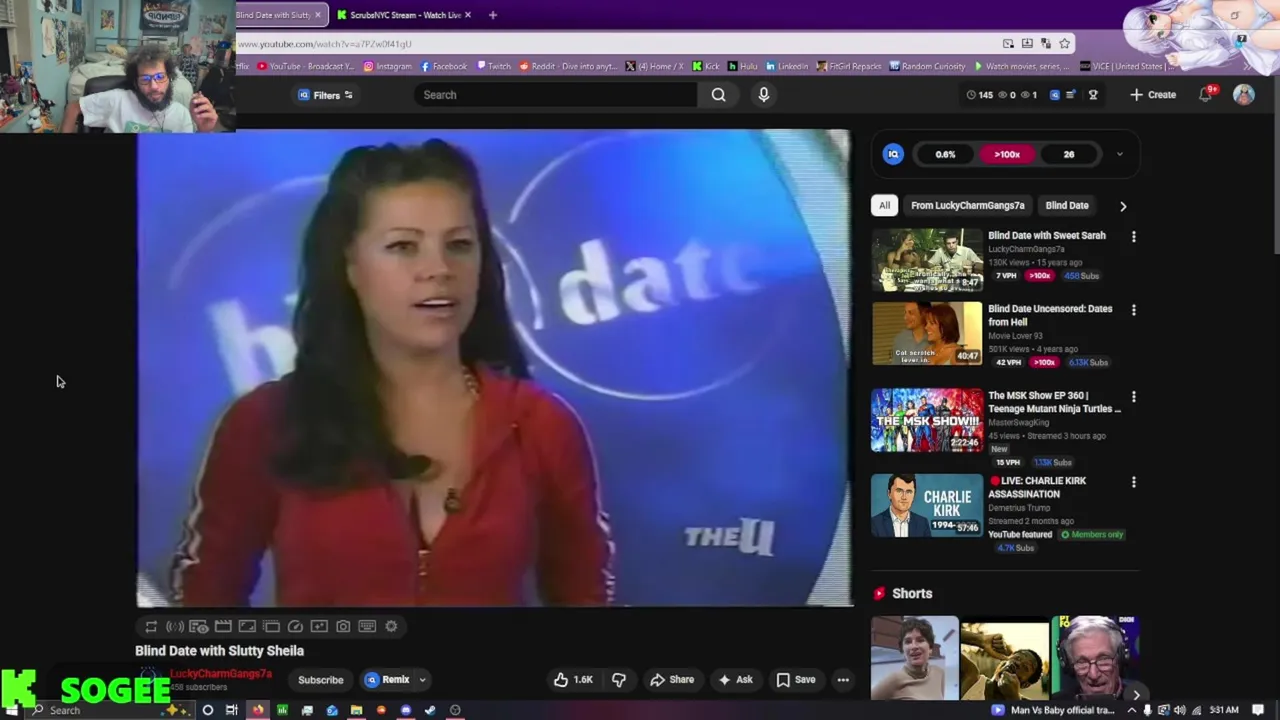1280x720 pixels.
Task: Click the Remix button
Action: pos(389,680)
